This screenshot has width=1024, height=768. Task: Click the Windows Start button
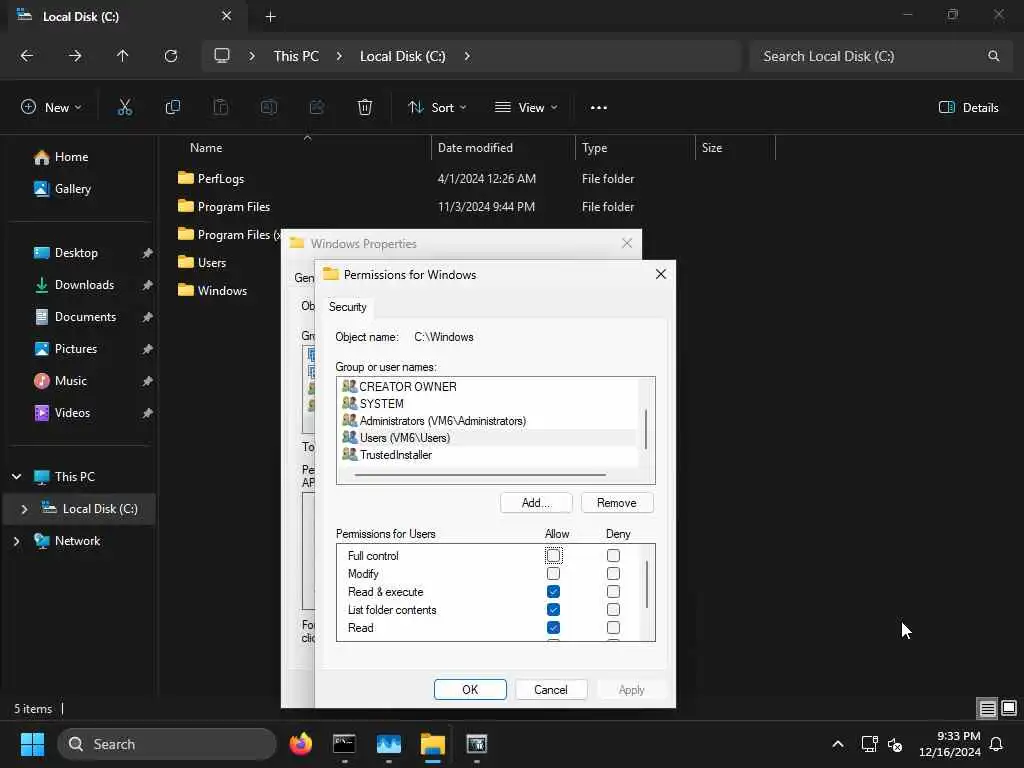[x=32, y=744]
